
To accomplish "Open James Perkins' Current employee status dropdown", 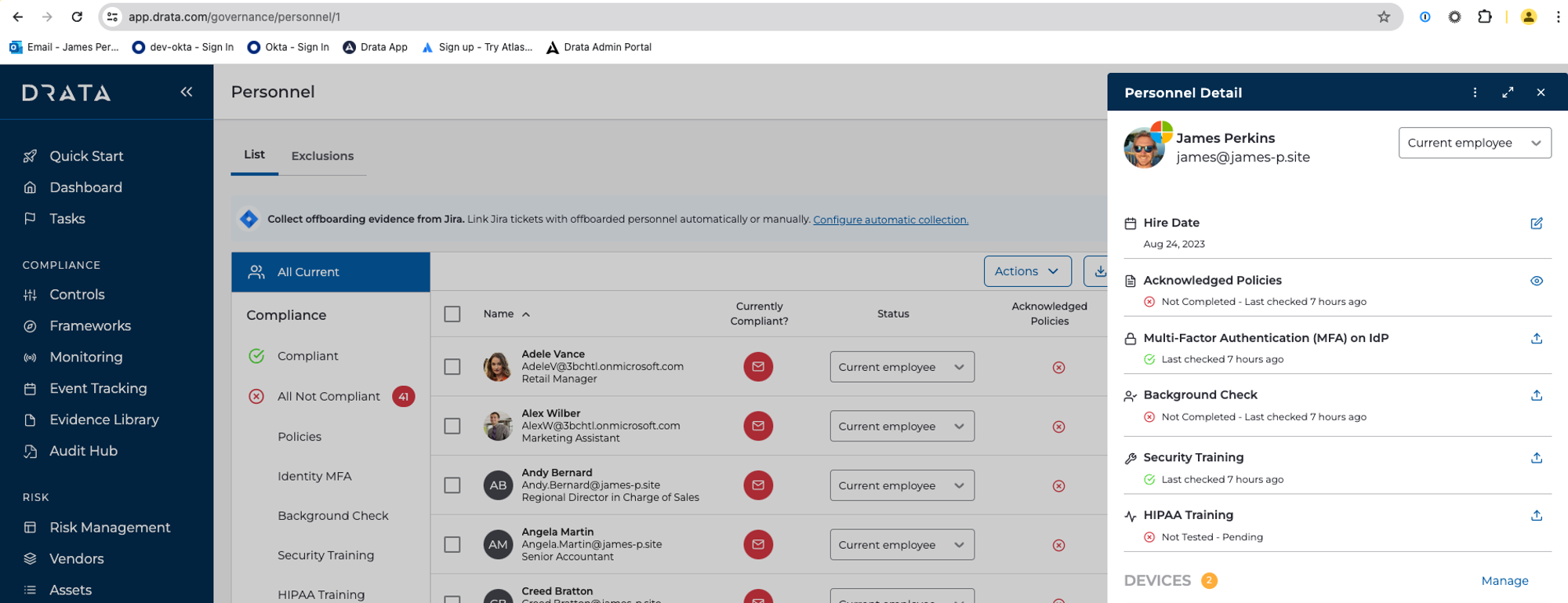I will click(1474, 143).
